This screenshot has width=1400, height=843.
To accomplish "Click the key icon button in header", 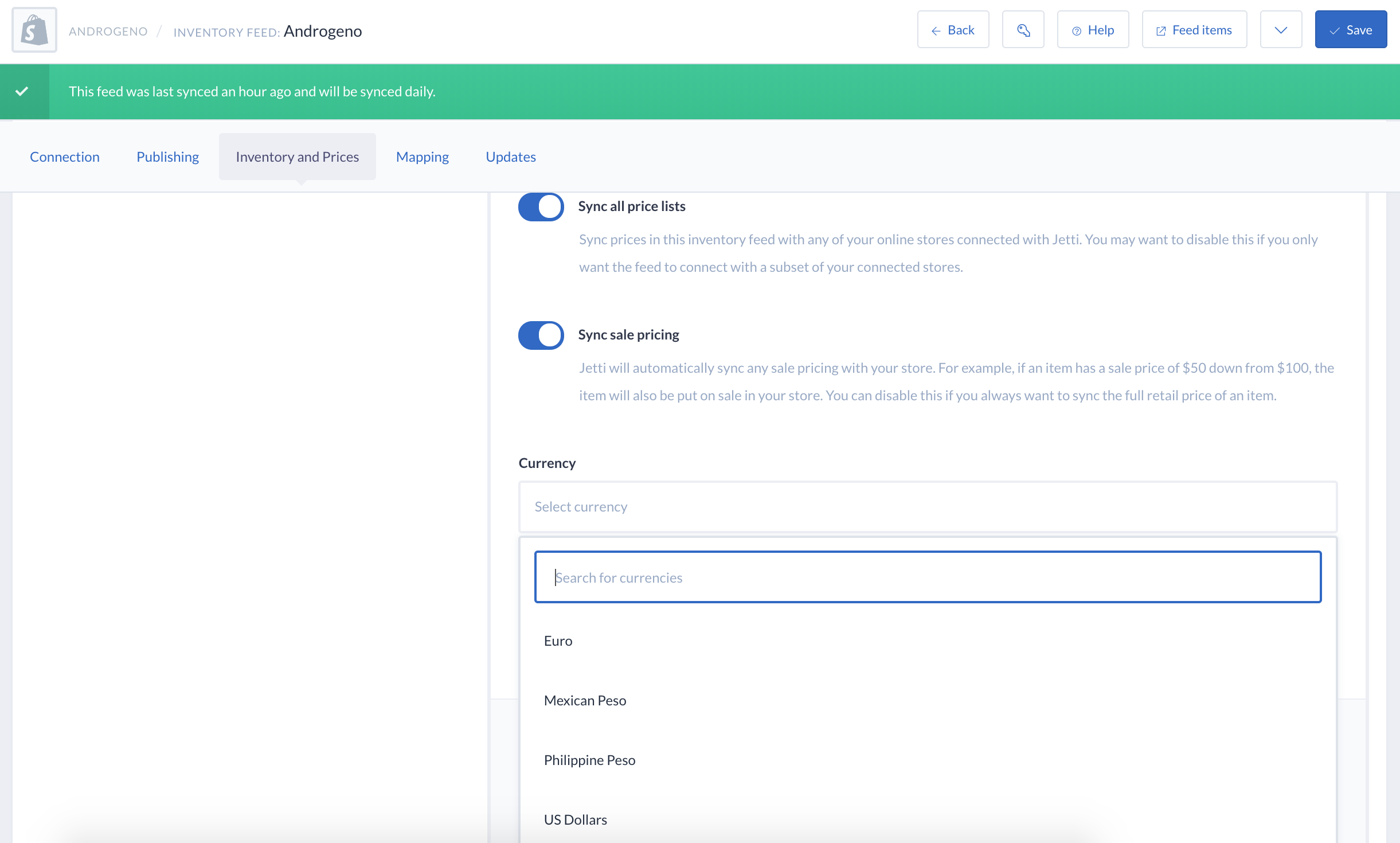I will point(1023,30).
